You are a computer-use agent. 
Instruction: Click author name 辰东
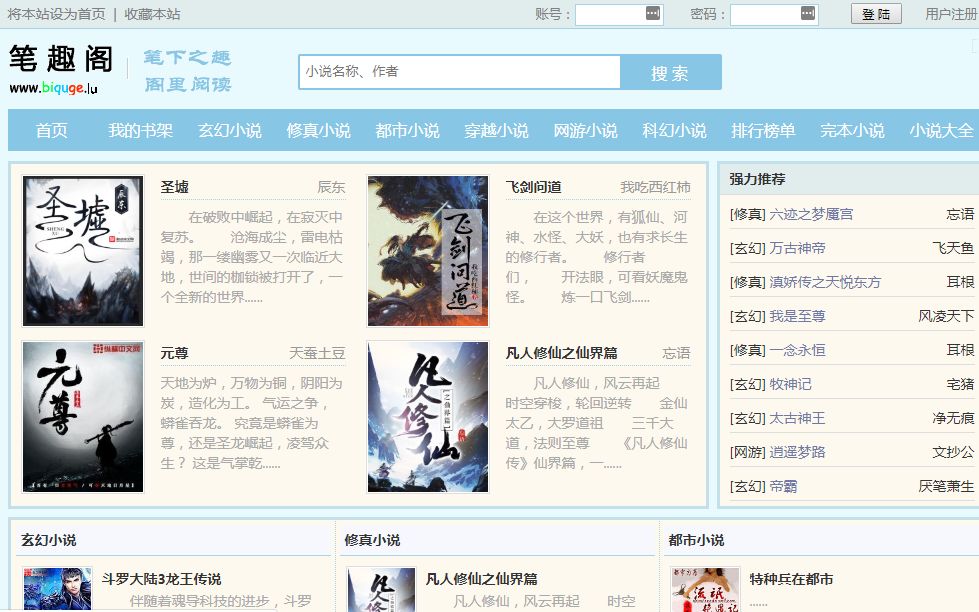(331, 187)
